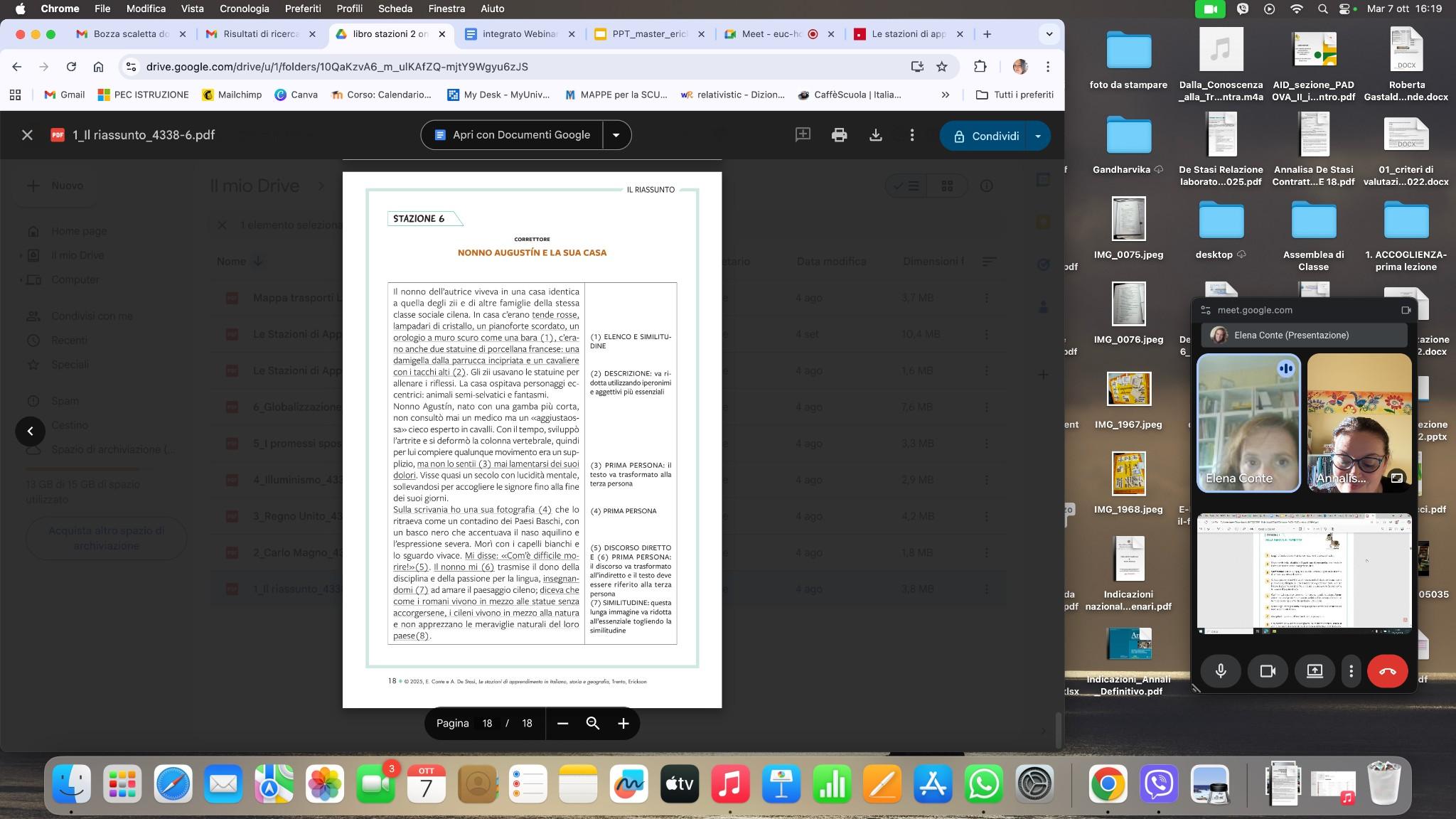Close the PDF preview
This screenshot has height=819, width=1456.
[27, 135]
